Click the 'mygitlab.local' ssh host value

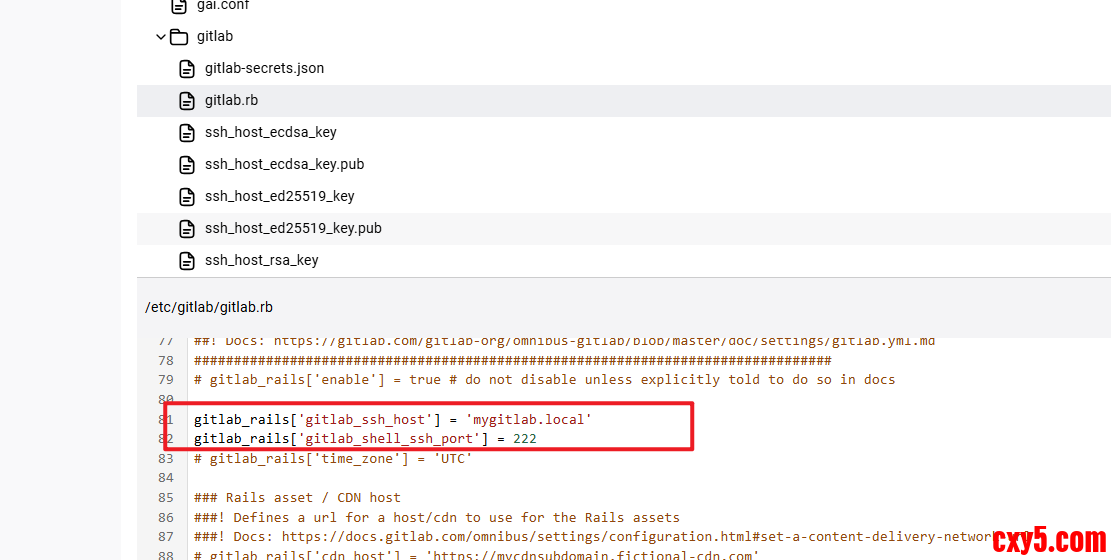tap(529, 420)
